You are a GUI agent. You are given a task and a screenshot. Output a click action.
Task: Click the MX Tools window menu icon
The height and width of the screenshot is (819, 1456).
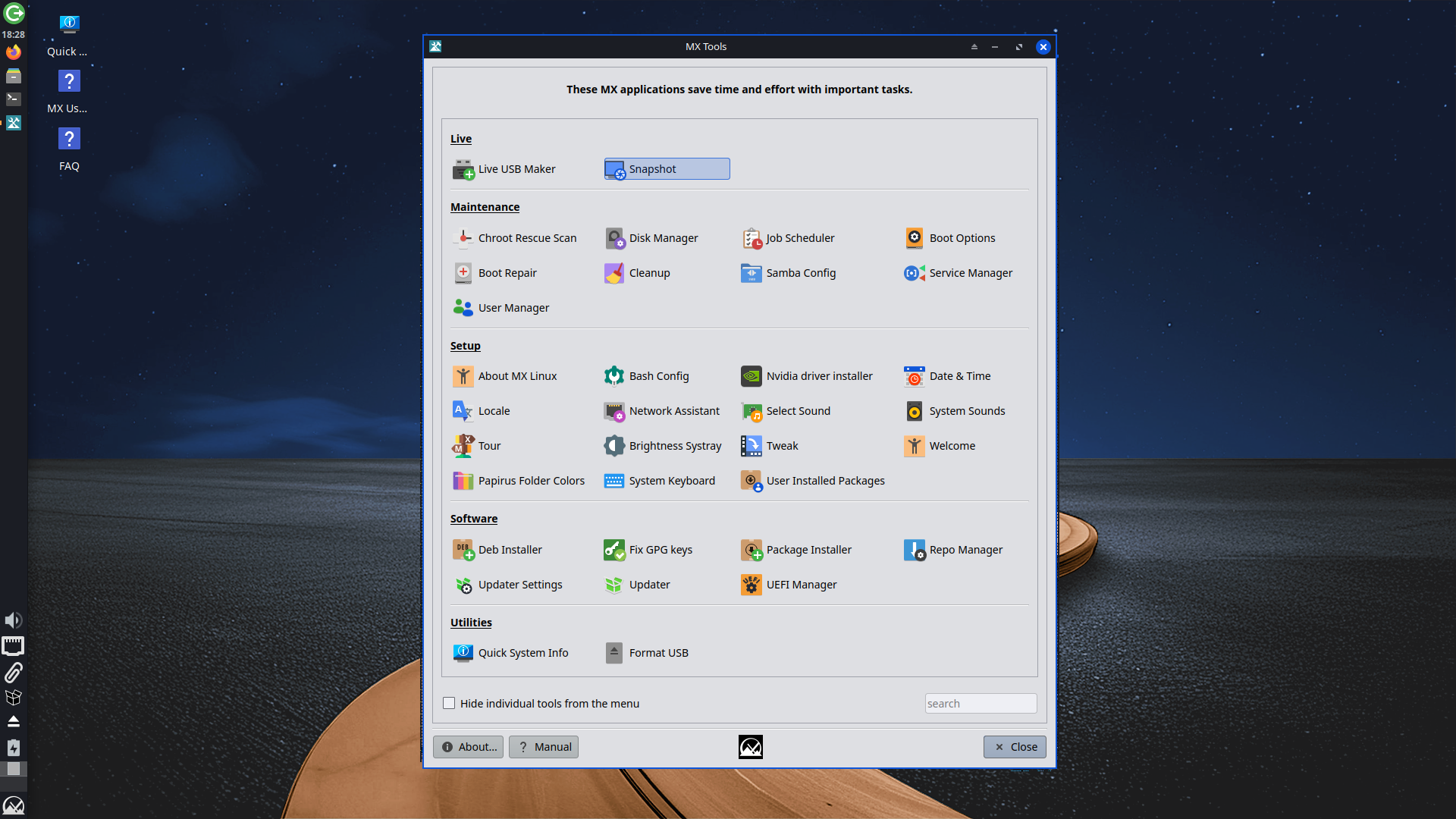coord(435,46)
